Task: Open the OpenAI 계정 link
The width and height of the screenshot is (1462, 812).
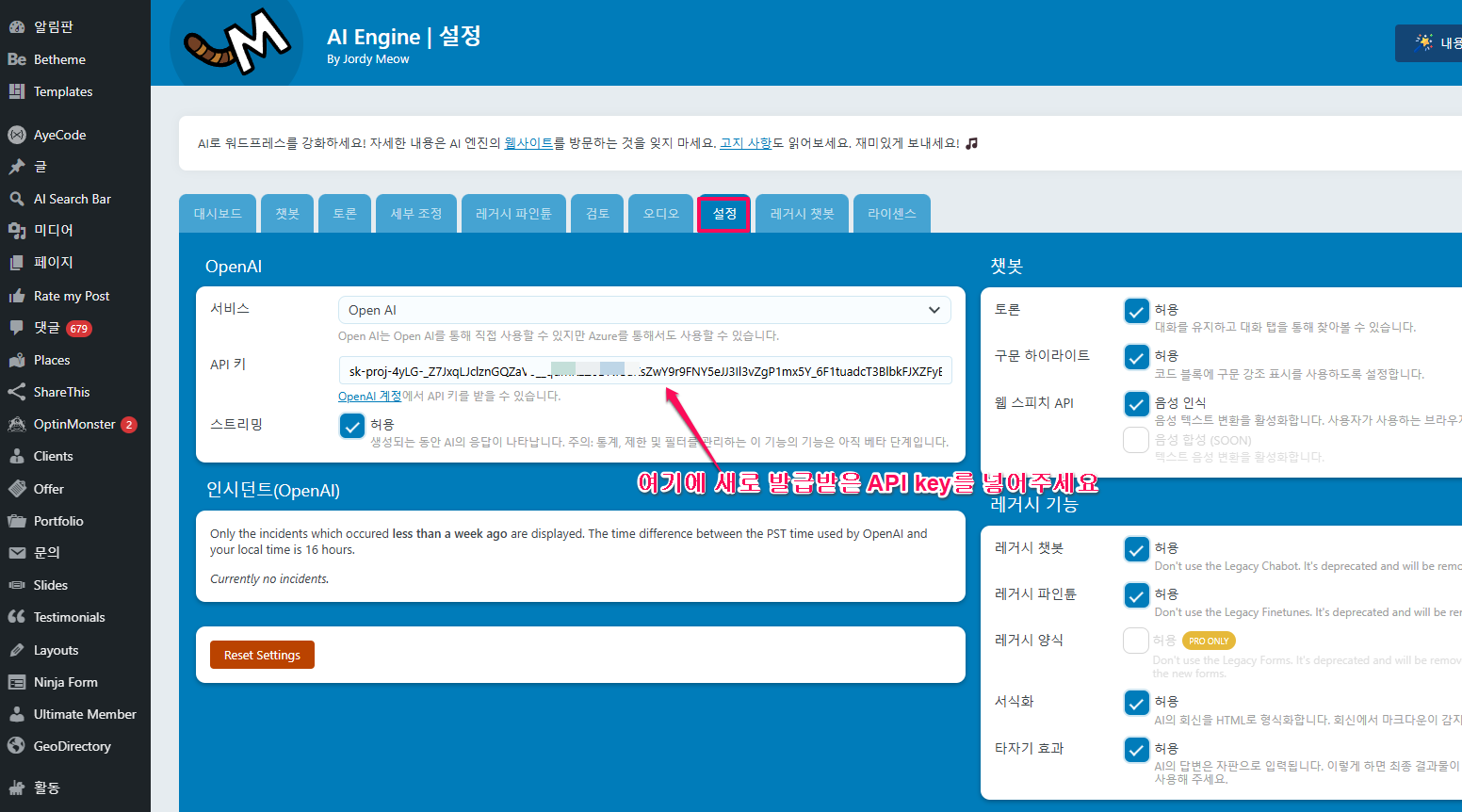Action: point(370,397)
